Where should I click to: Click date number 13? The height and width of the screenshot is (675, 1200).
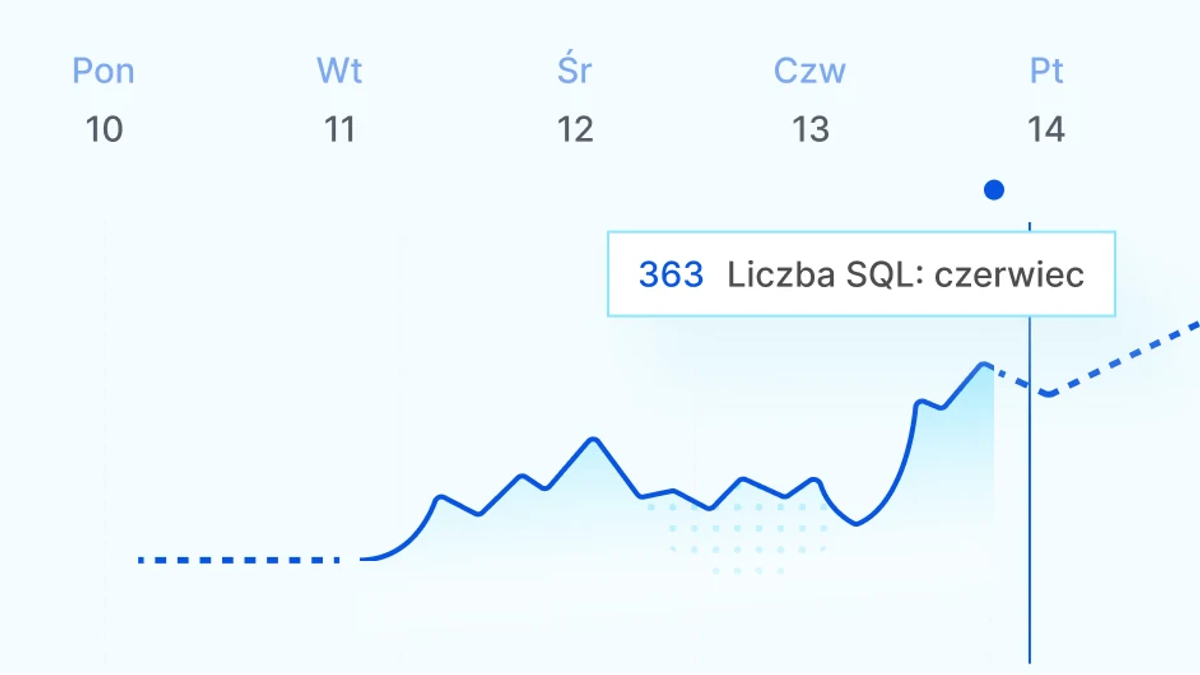[810, 130]
